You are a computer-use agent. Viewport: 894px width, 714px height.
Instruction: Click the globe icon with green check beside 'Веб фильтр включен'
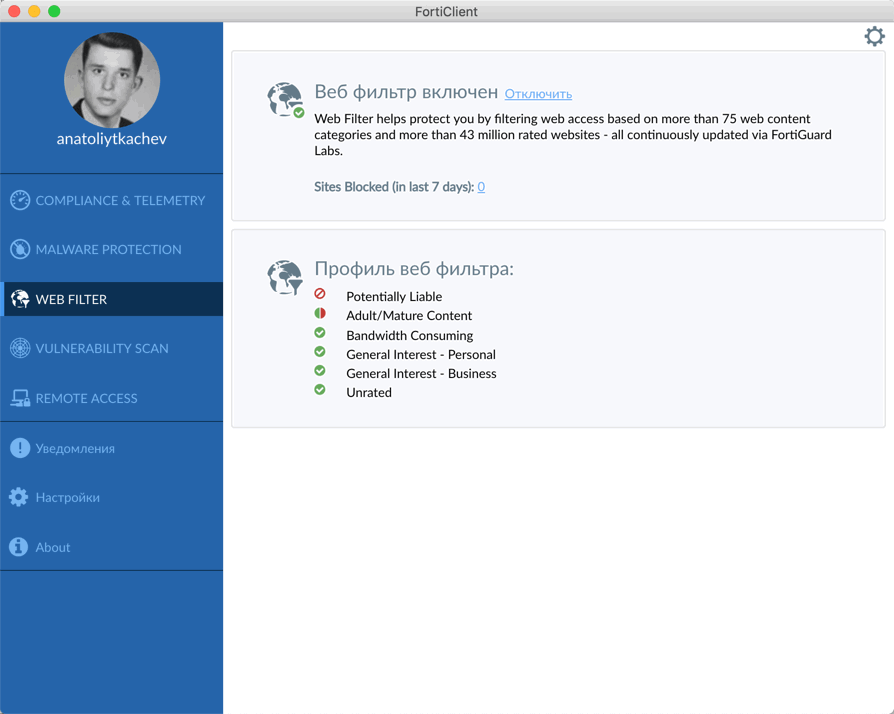click(x=286, y=100)
